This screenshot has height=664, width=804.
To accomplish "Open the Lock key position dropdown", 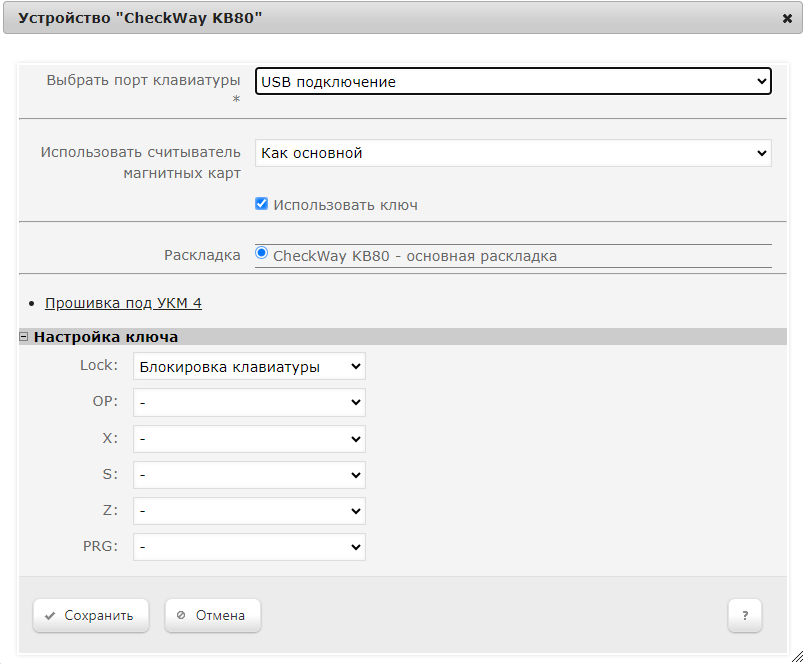I will point(249,366).
